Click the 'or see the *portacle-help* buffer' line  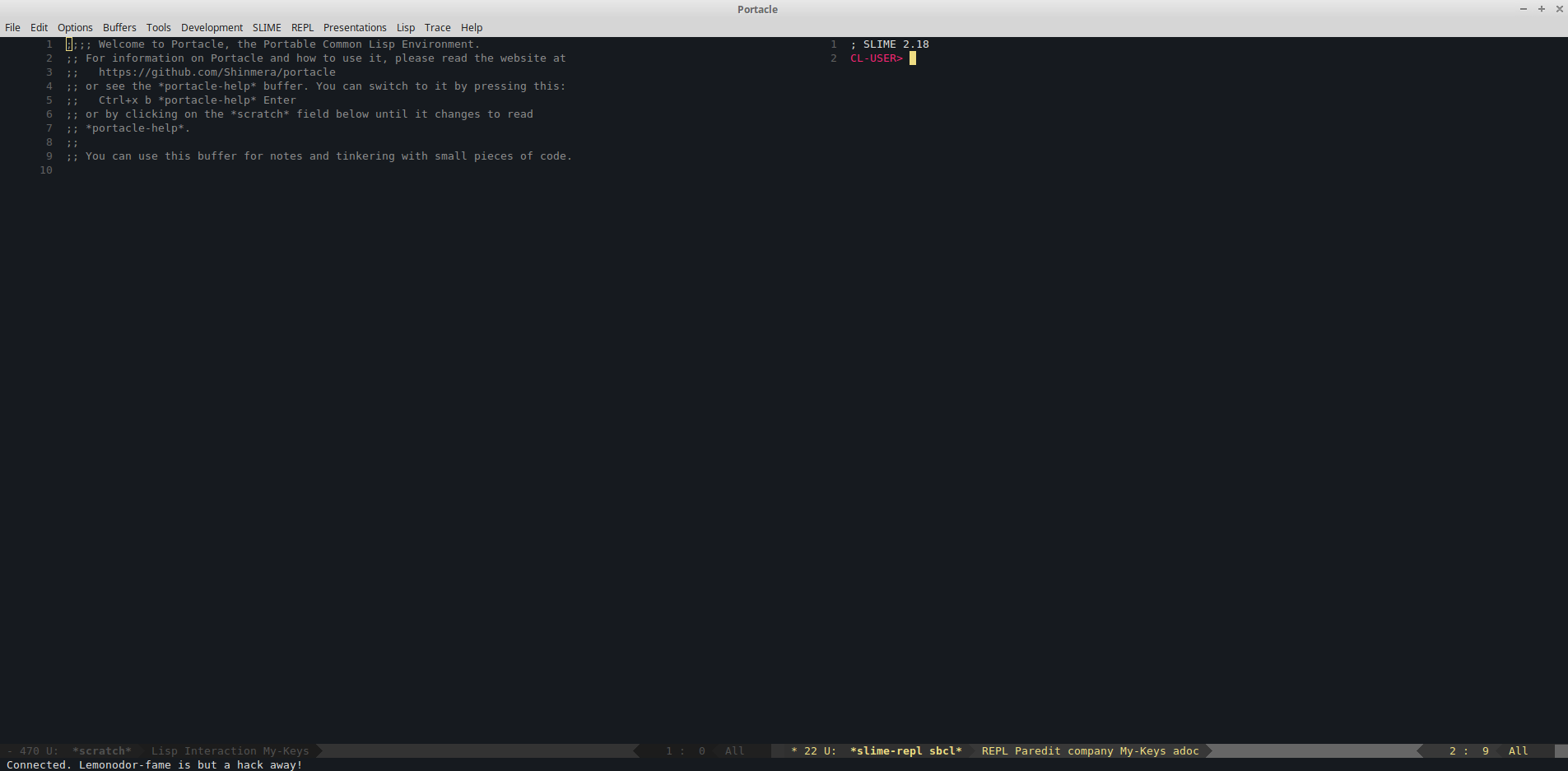pyautogui.click(x=316, y=86)
